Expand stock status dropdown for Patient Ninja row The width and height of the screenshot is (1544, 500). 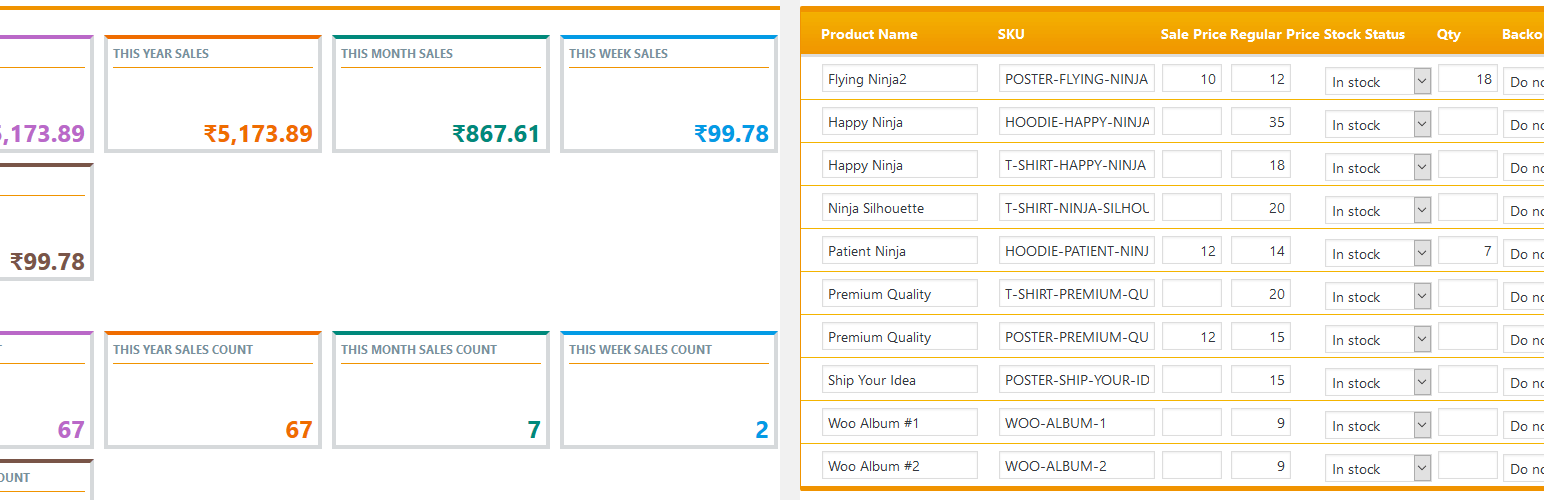tap(1378, 253)
